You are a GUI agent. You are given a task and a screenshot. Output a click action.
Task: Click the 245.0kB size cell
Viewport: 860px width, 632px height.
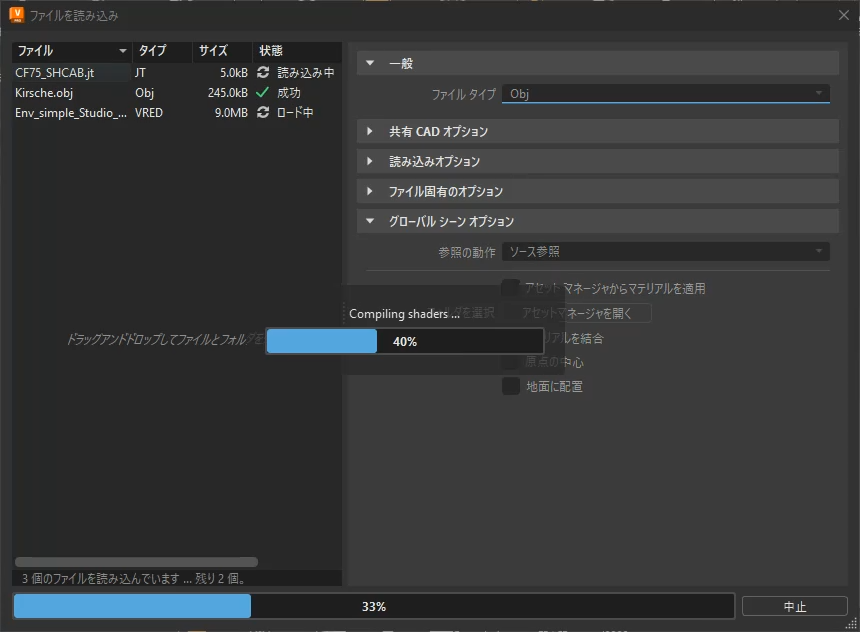[228, 93]
